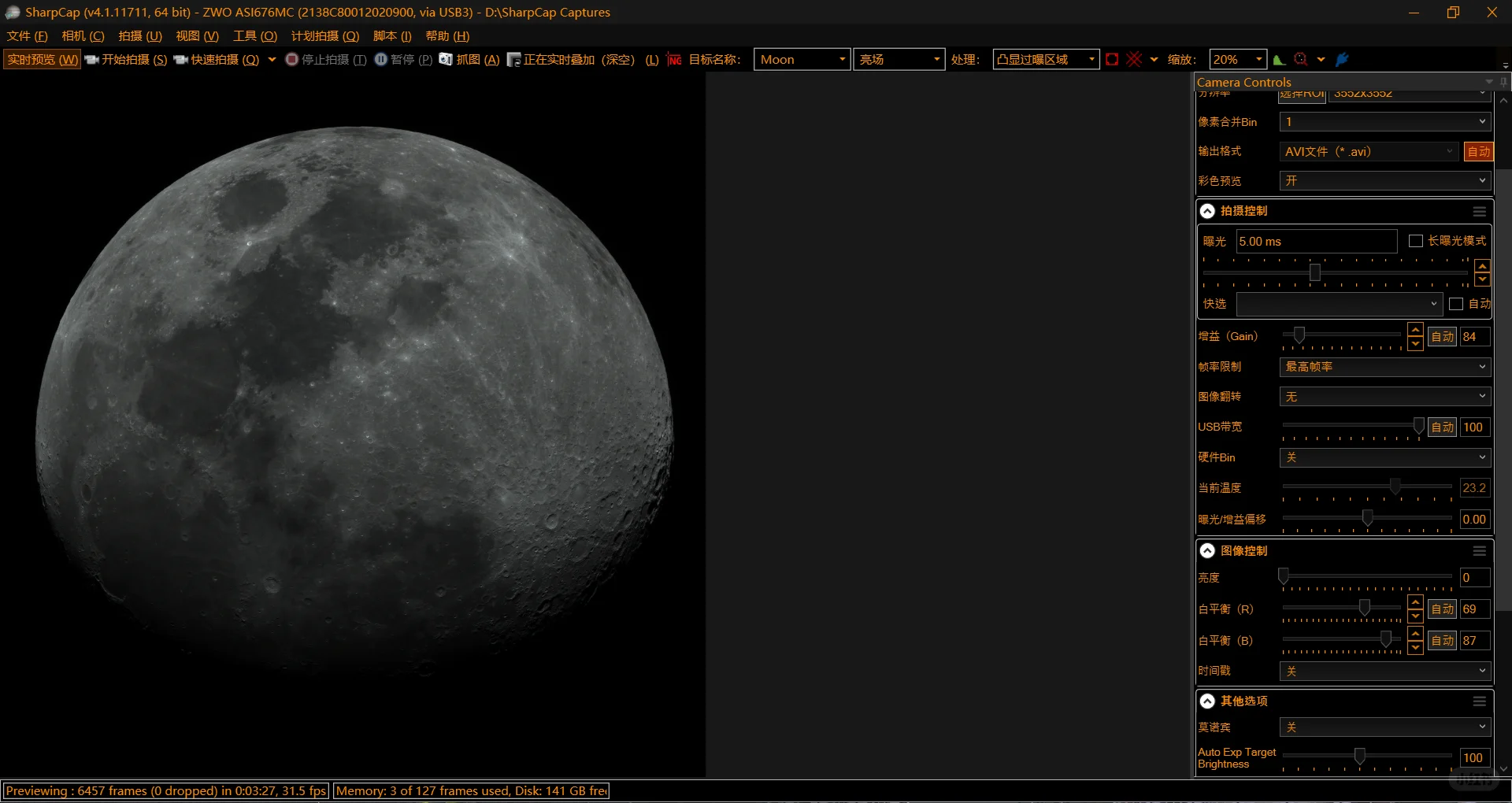Click the 曝光 exposure value input field
This screenshot has height=803, width=1512.
[x=1315, y=242]
